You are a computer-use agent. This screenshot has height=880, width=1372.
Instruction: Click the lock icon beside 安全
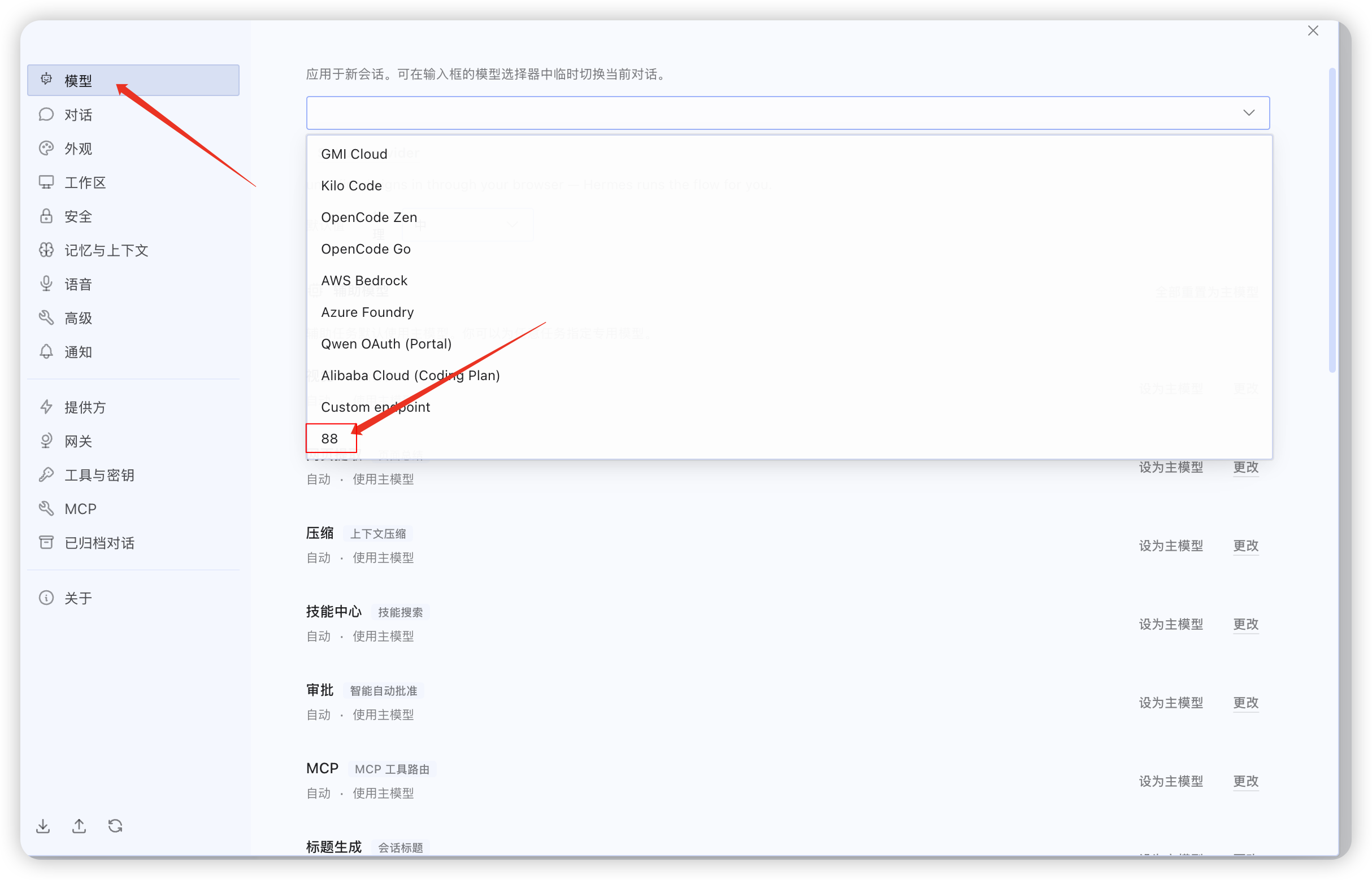[x=46, y=216]
